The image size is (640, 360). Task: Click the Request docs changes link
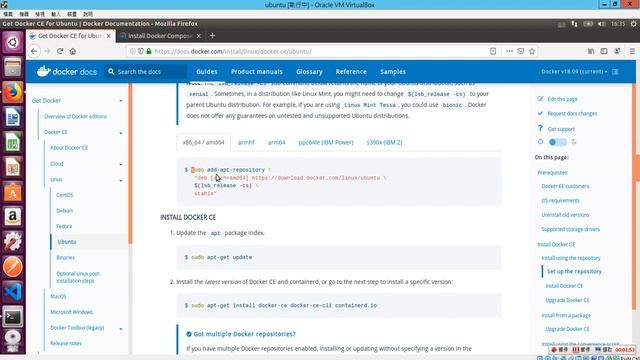point(572,113)
